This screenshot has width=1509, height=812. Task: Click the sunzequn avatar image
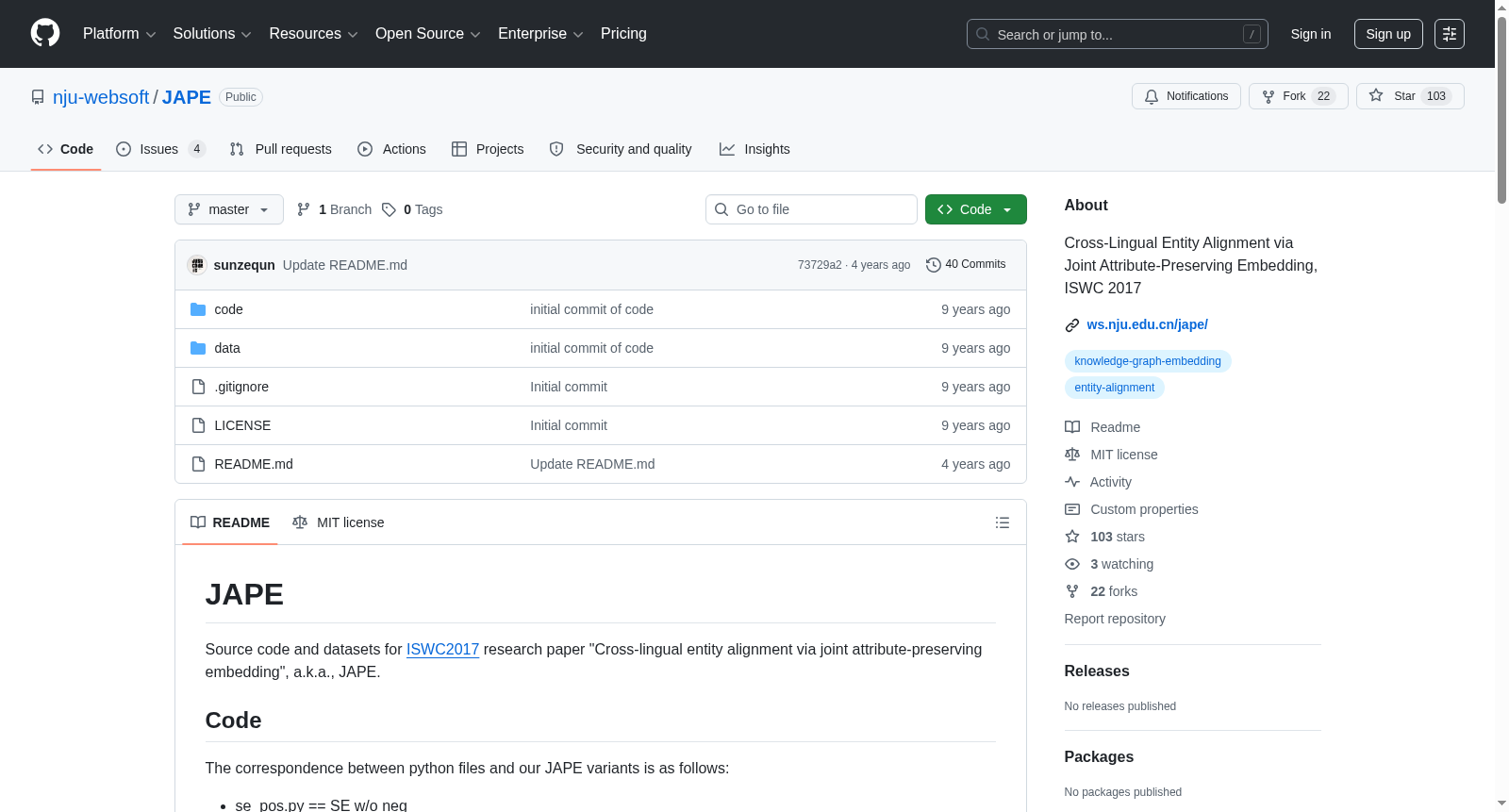tap(197, 265)
